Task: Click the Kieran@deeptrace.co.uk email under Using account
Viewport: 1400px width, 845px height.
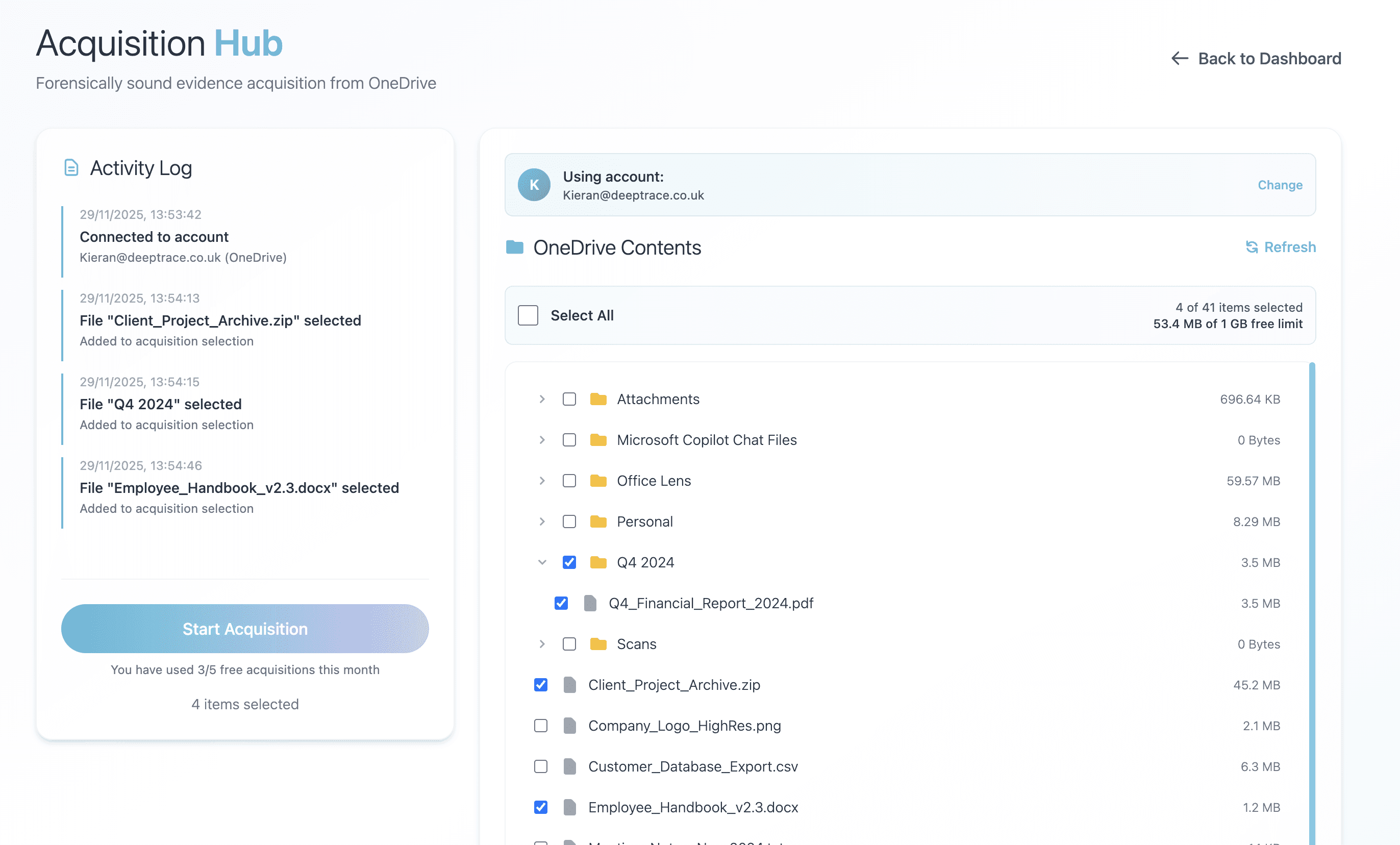Action: click(x=633, y=195)
